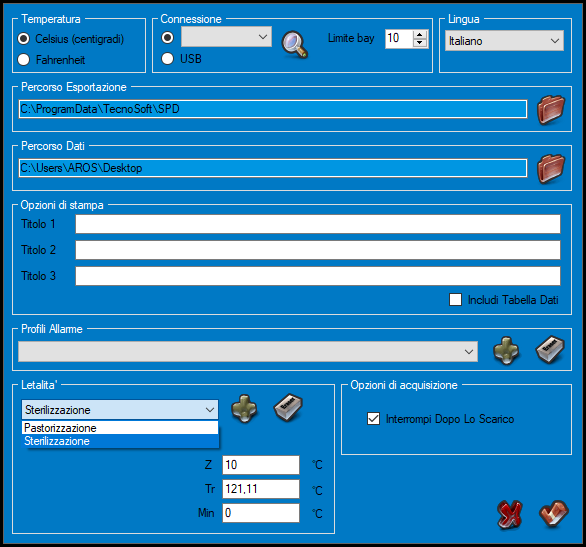The width and height of the screenshot is (586, 547).
Task: Collapse the Letalita' Sterilizzazione combo box
Action: point(120,410)
